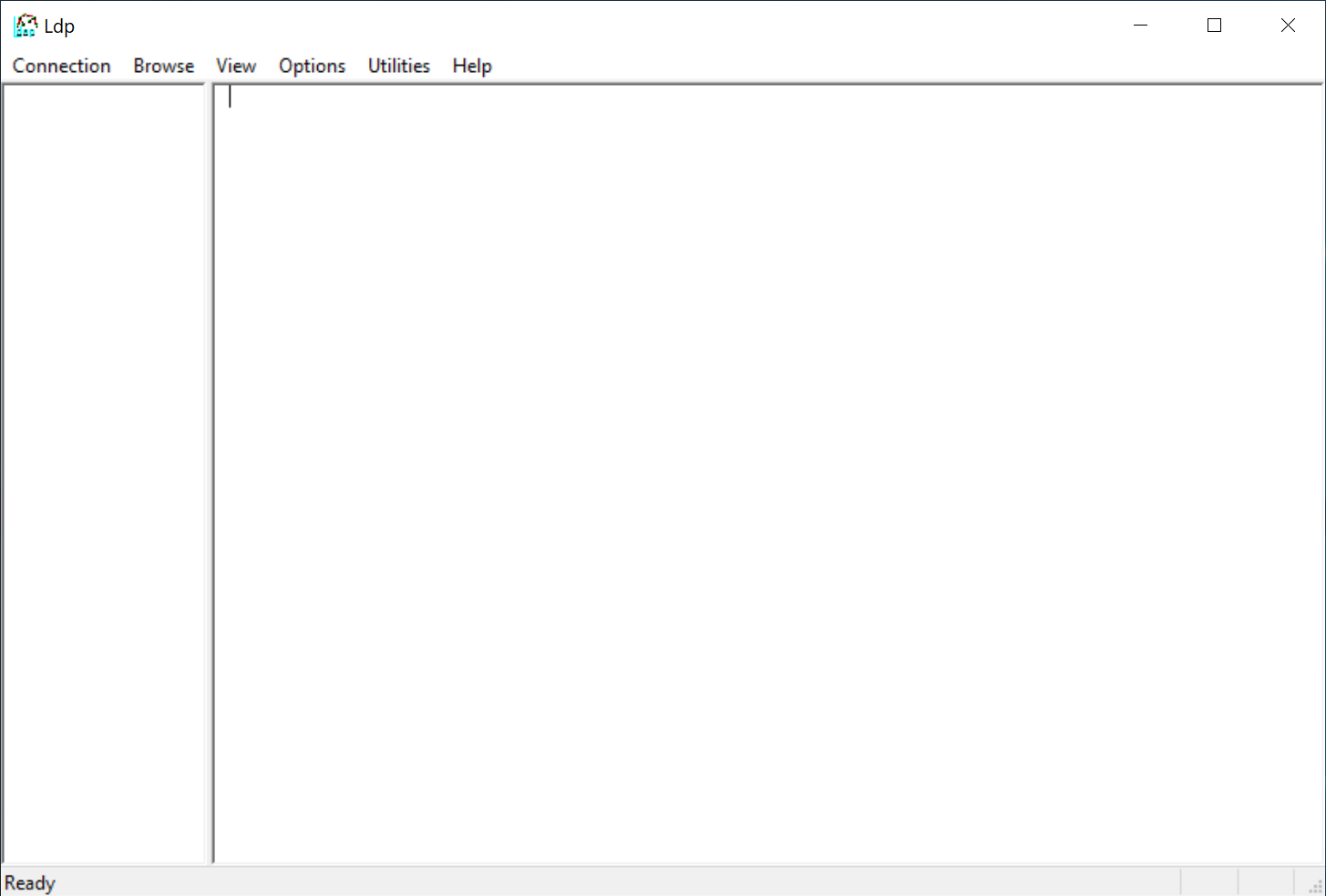Open the Connection menu
The height and width of the screenshot is (896, 1326).
(61, 66)
